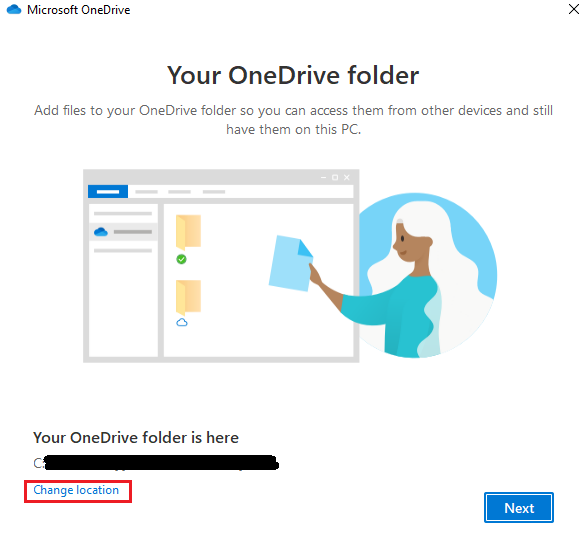Close the Microsoft OneDrive dialog

[574, 9]
